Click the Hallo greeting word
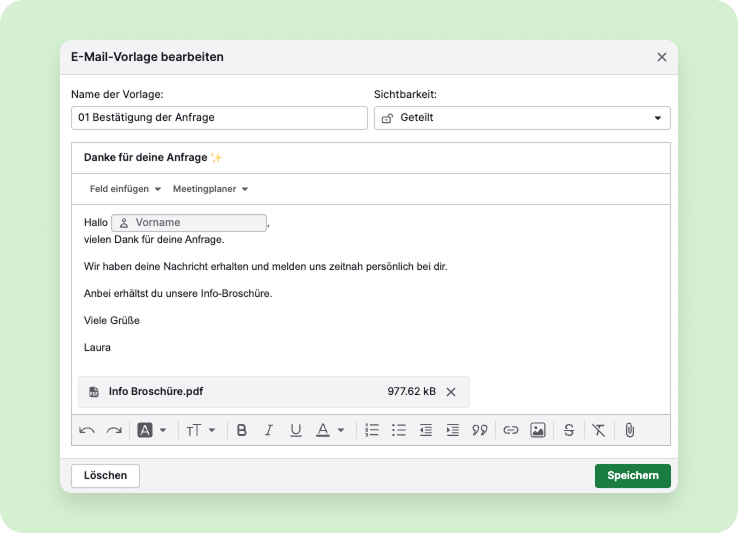The image size is (738, 533). (x=96, y=222)
